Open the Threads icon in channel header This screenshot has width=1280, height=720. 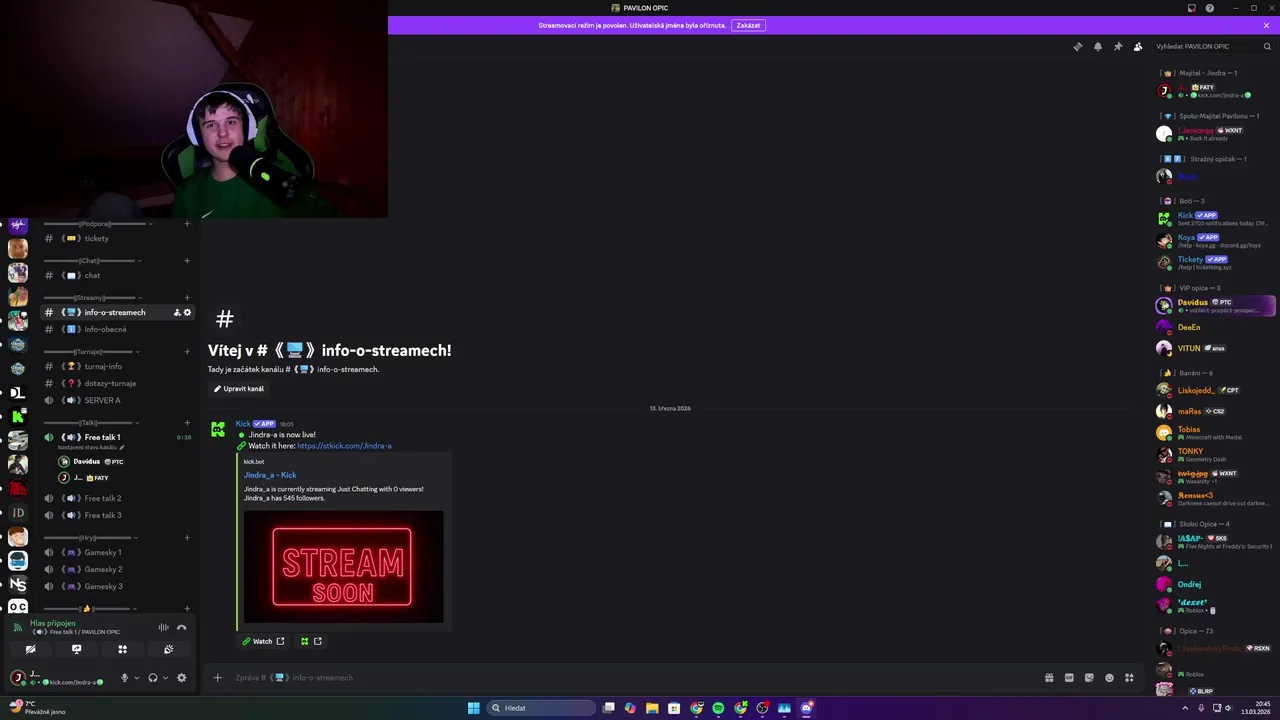(1077, 46)
